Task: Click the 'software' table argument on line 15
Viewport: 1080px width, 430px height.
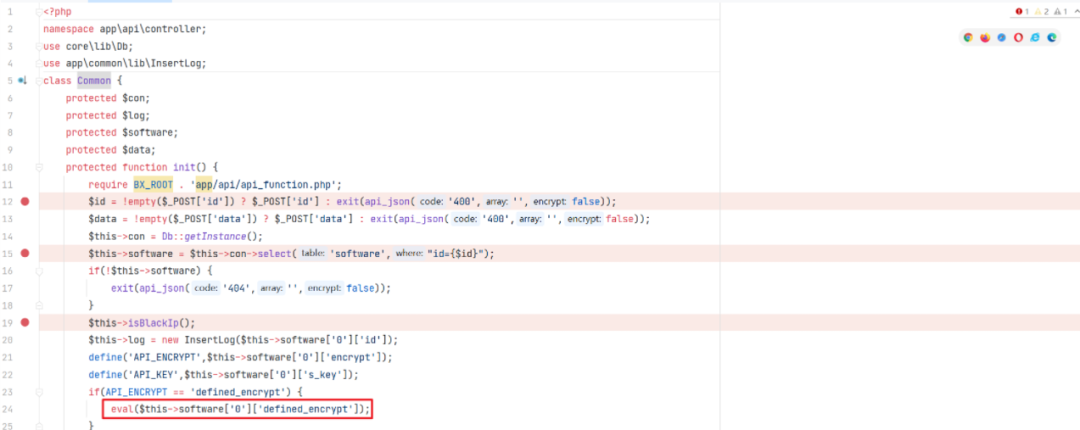Action: coord(358,254)
